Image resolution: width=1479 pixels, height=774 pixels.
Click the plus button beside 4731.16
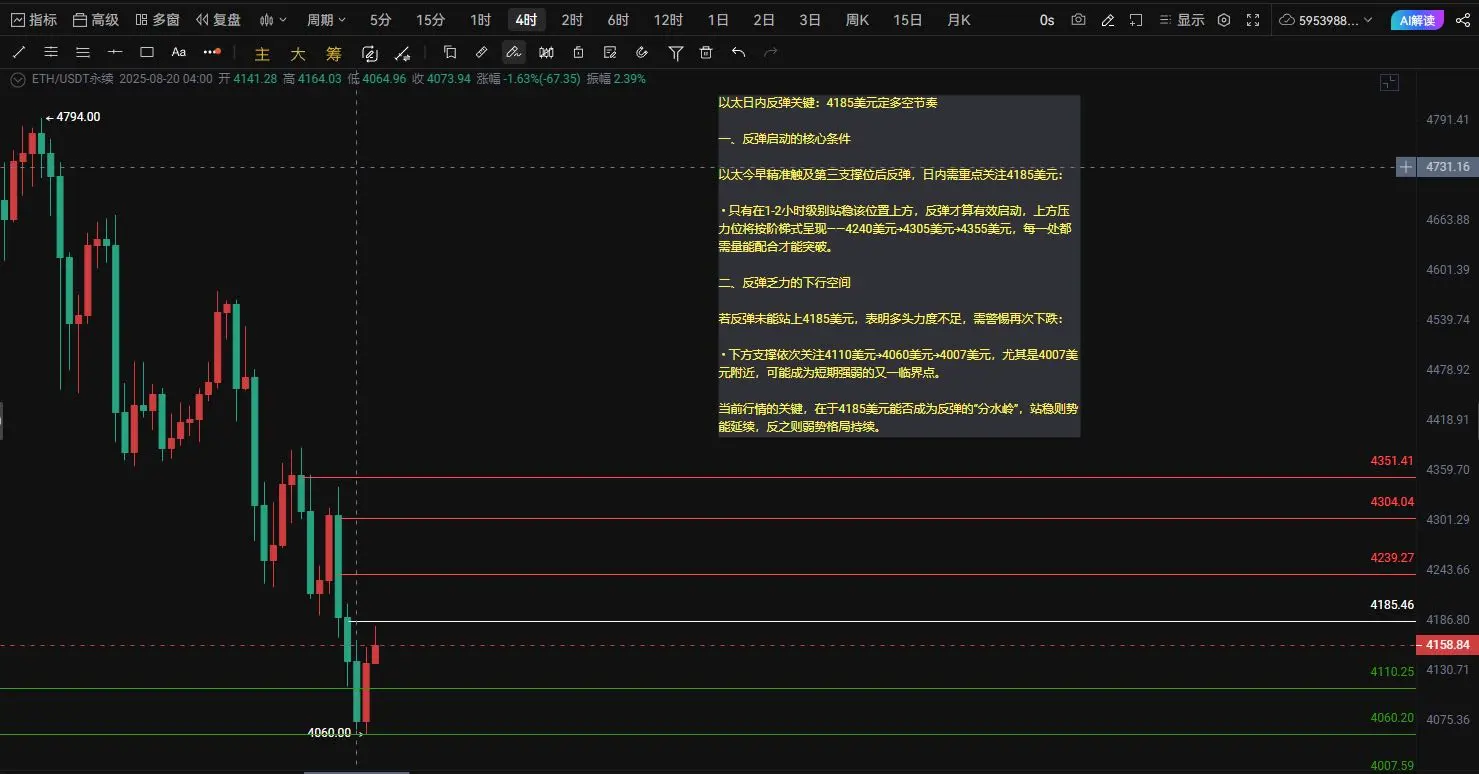pyautogui.click(x=1406, y=167)
